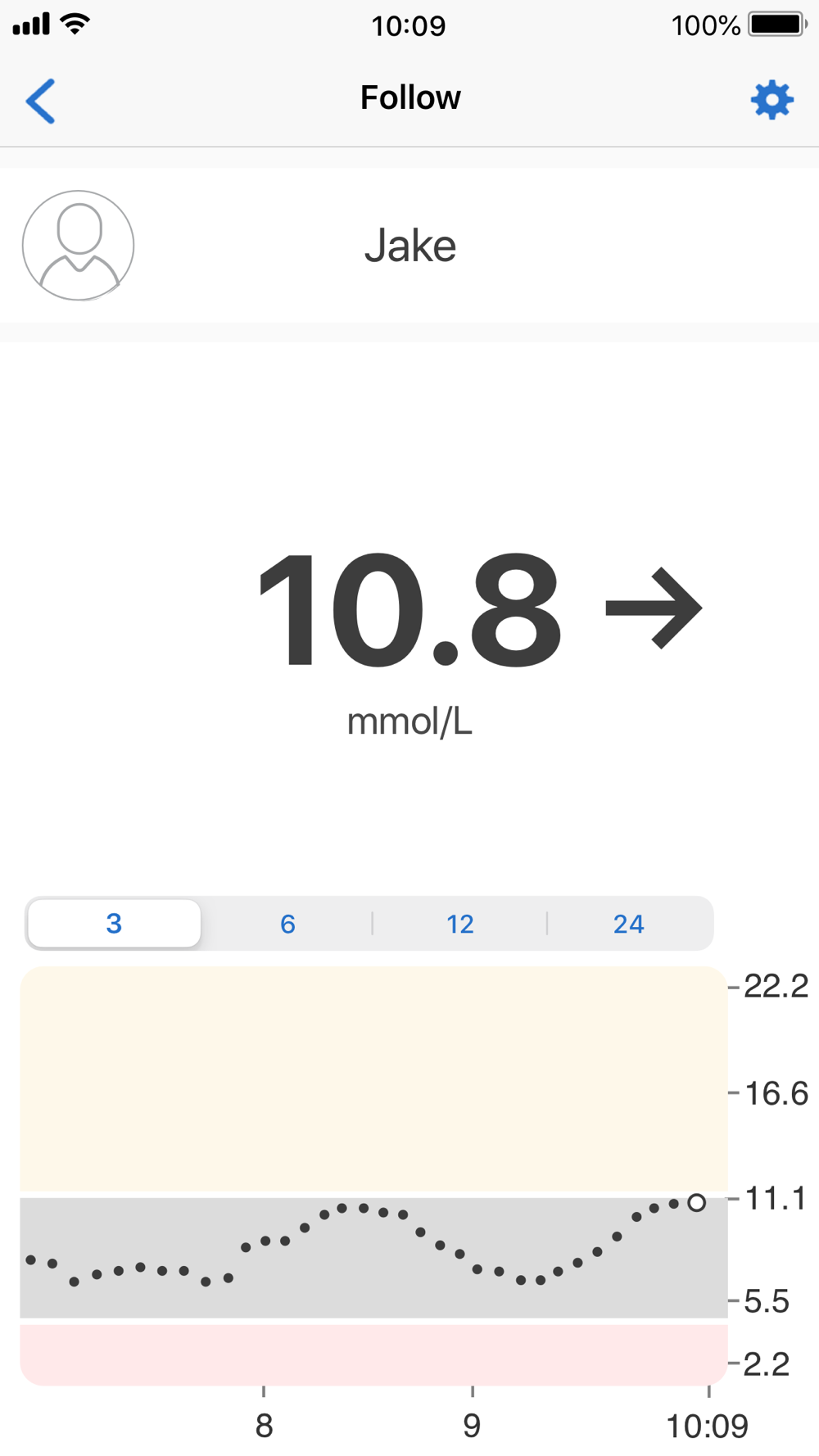Select the 3 hour graph range

click(114, 924)
